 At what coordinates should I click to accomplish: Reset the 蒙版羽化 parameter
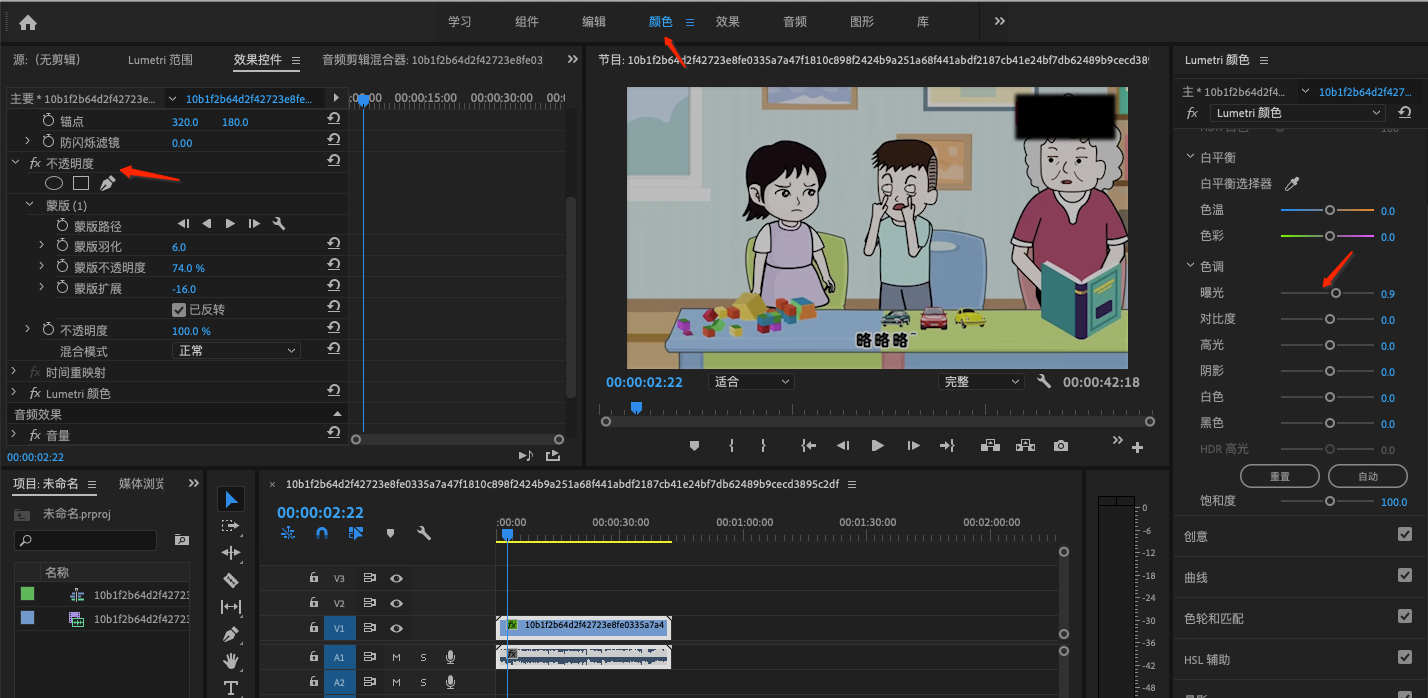coord(334,246)
